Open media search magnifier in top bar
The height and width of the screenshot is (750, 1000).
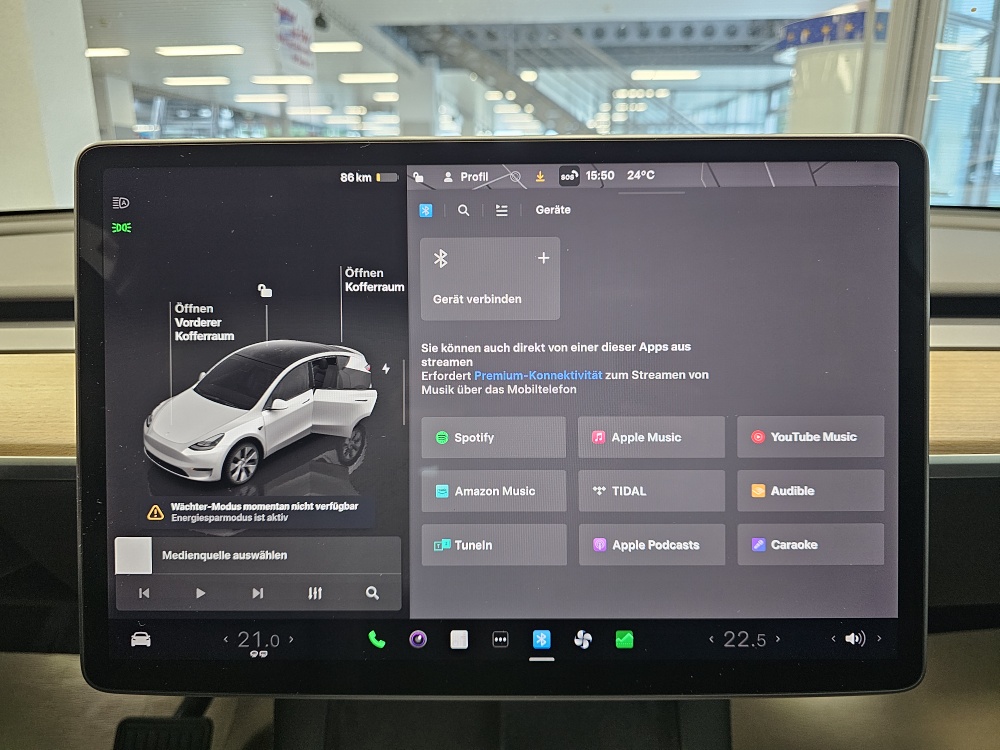tap(464, 210)
